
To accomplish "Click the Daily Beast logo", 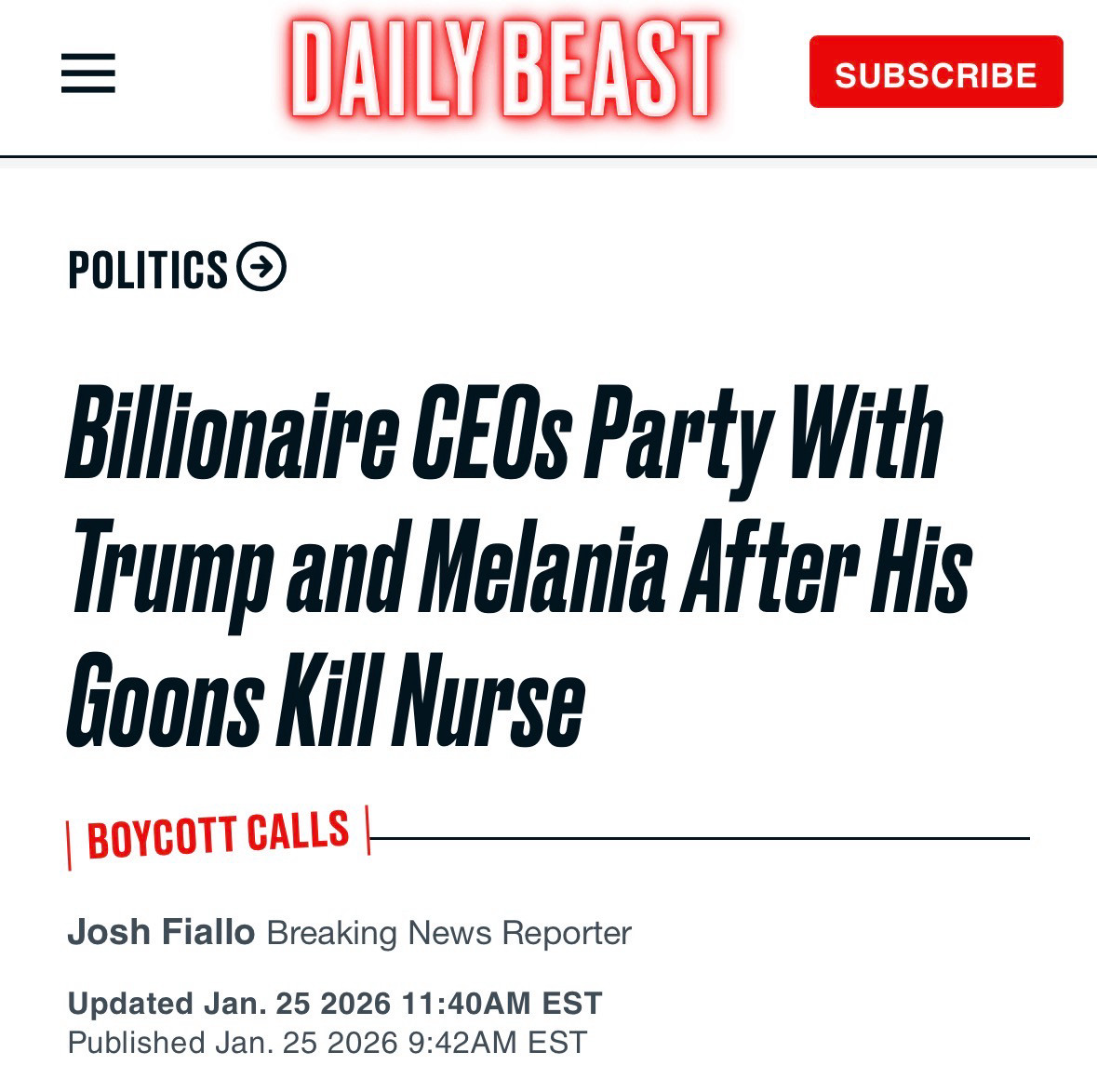I will coord(503,71).
